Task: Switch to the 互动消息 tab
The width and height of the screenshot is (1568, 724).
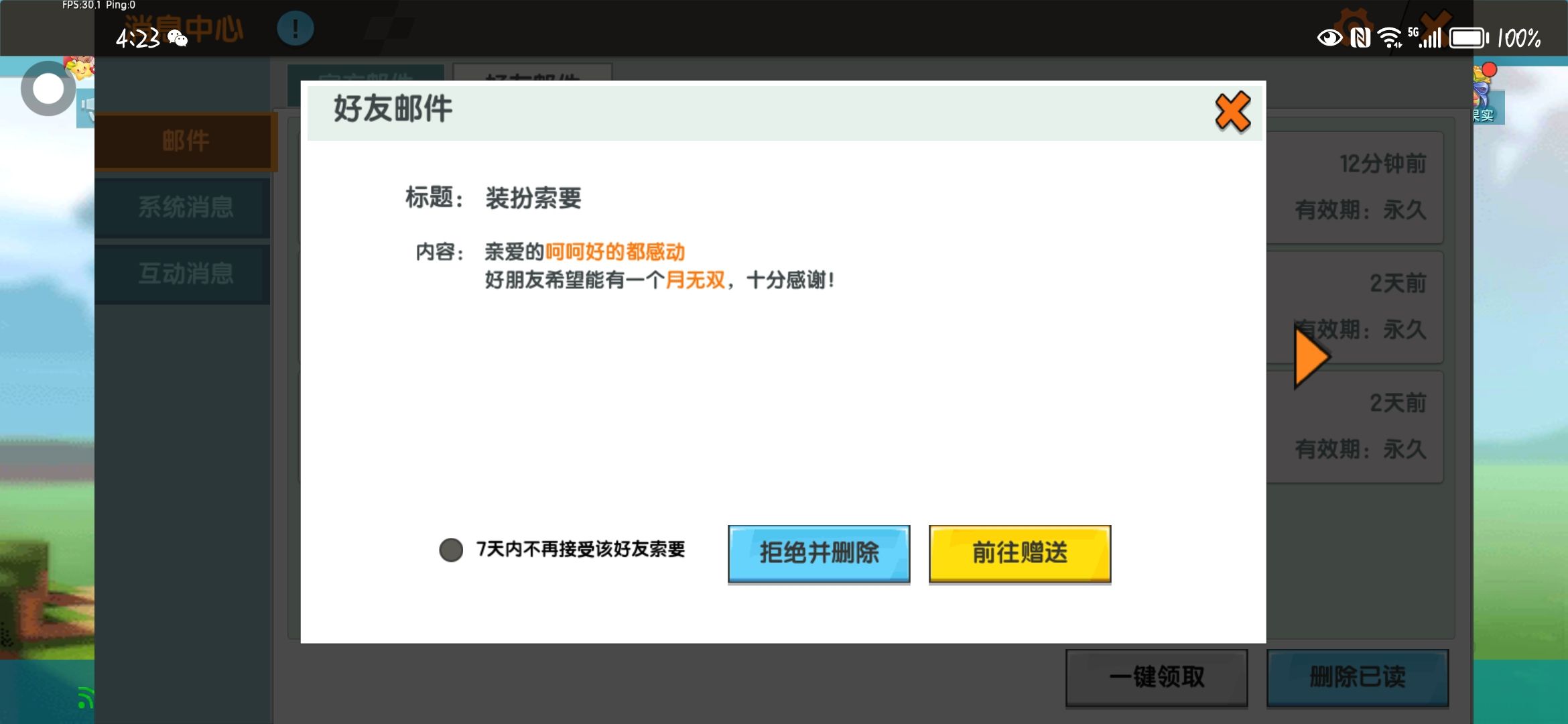Action: (185, 274)
